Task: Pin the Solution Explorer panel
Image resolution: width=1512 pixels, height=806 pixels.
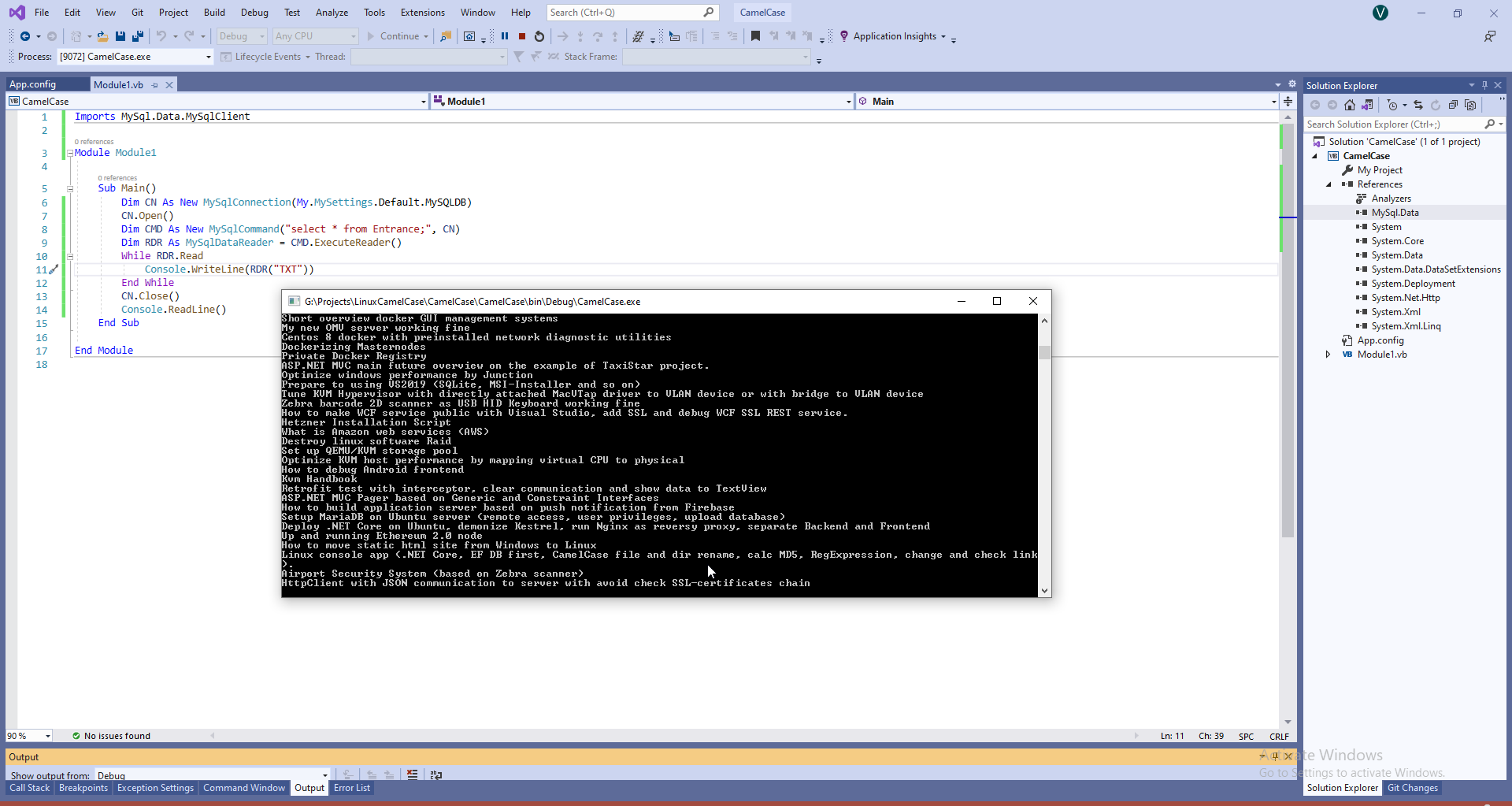Action: 1484,85
